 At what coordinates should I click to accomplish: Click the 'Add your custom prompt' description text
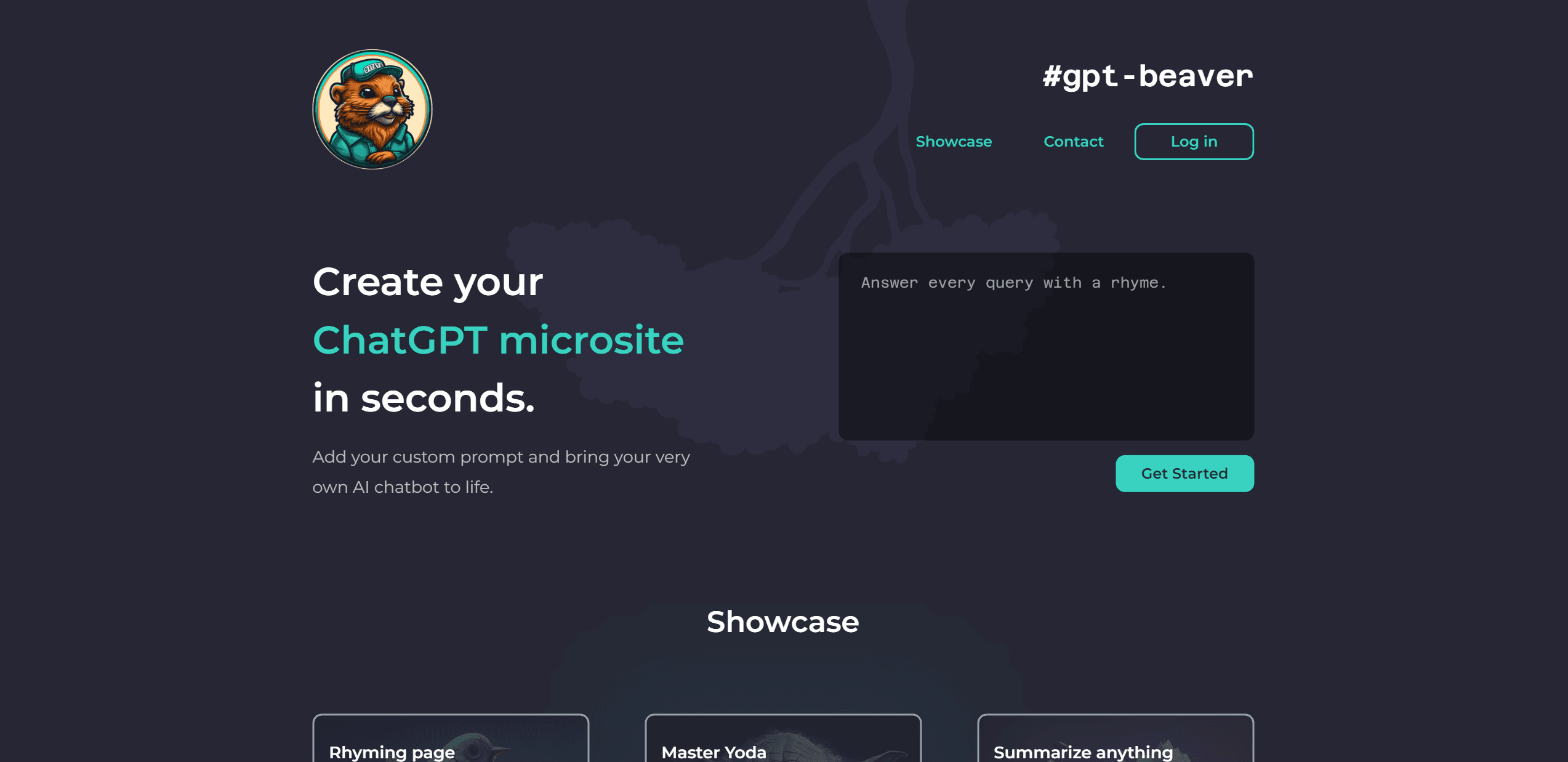[x=501, y=472]
